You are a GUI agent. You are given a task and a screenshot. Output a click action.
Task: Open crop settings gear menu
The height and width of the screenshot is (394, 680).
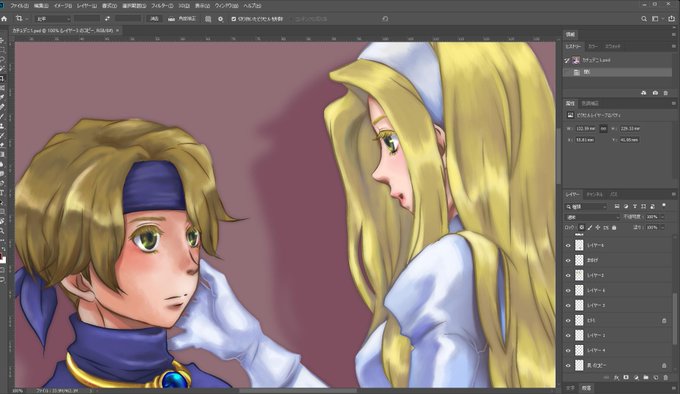220,19
